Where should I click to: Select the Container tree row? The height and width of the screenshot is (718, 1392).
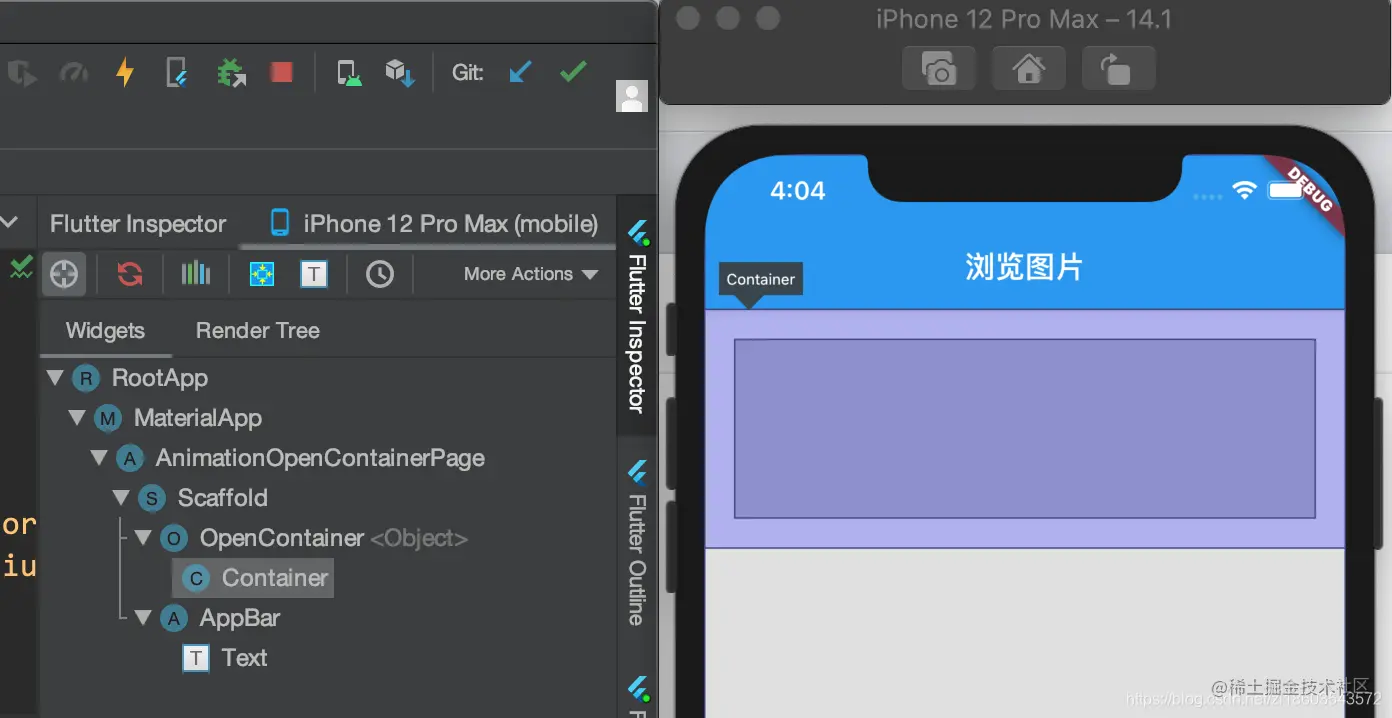(254, 578)
